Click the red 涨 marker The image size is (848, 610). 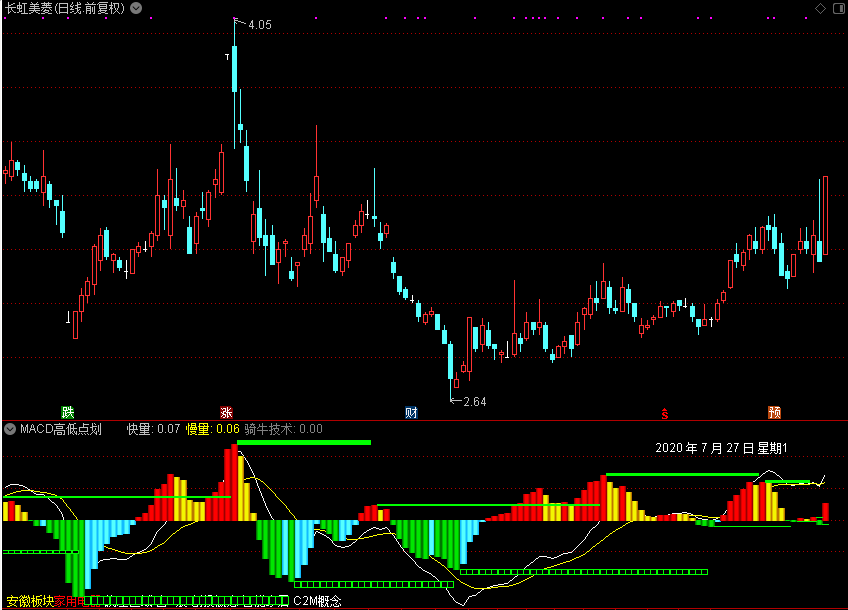(x=226, y=413)
